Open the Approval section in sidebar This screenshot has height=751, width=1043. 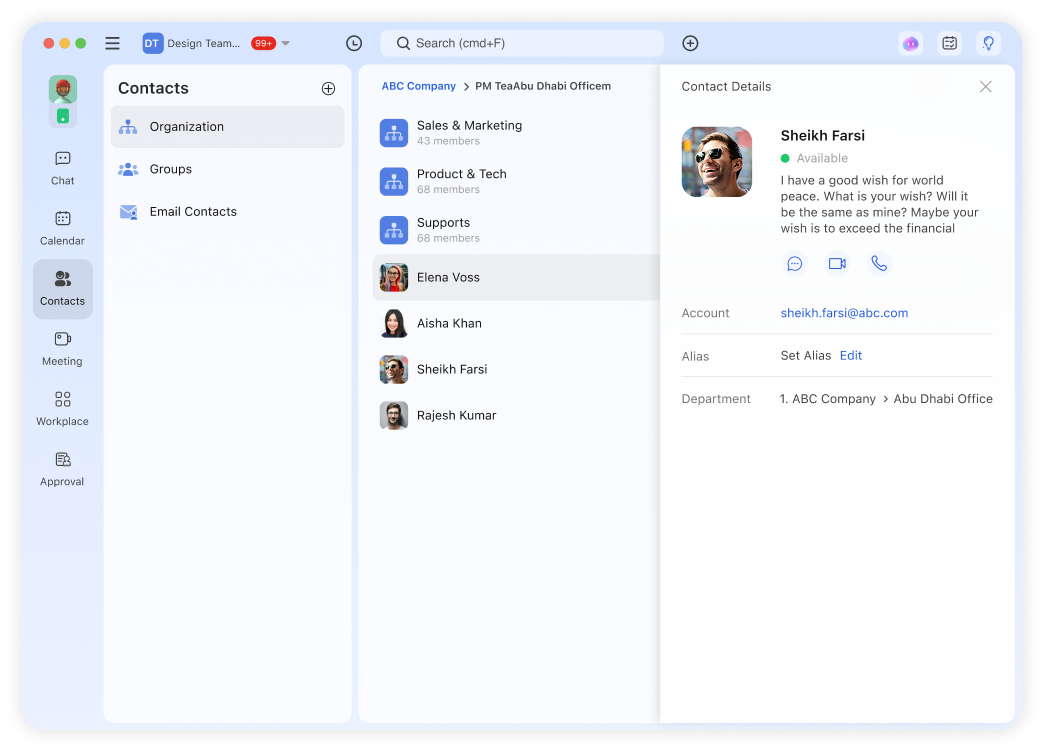pyautogui.click(x=63, y=468)
